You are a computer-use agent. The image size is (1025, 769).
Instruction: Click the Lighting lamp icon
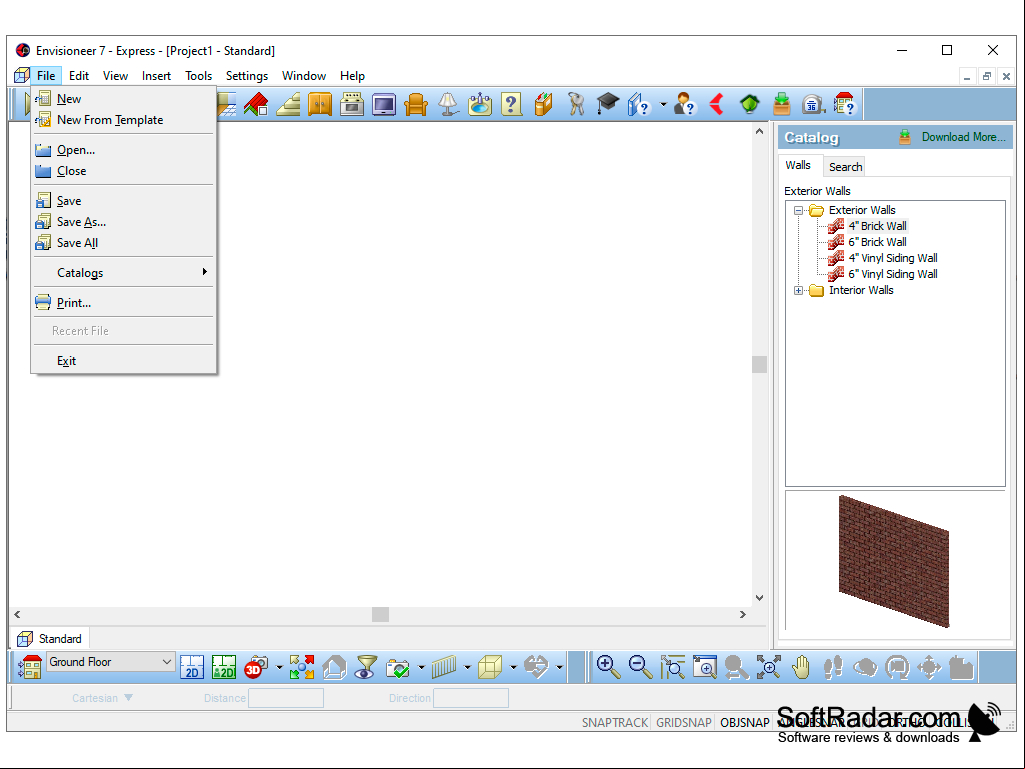[x=448, y=105]
